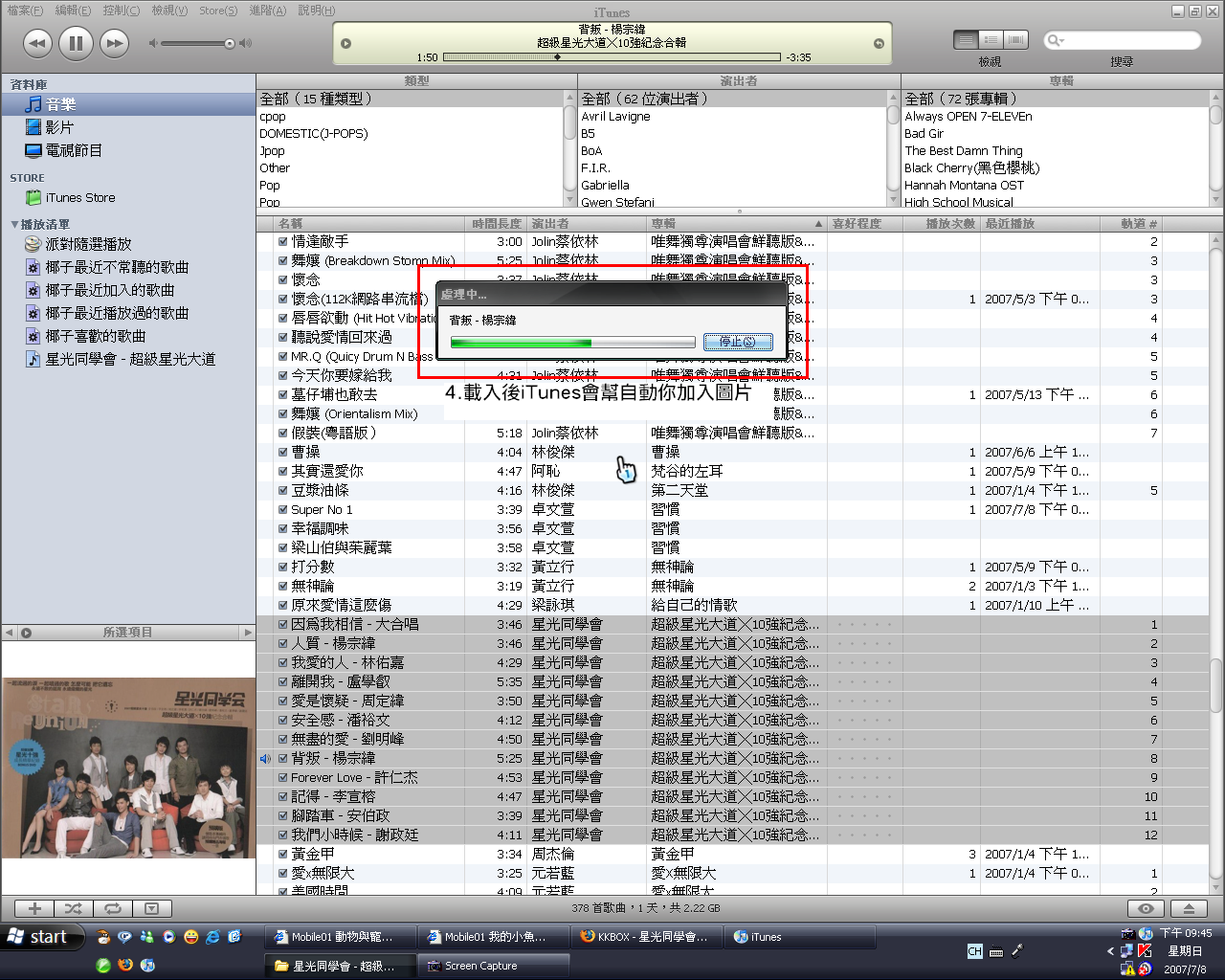Image resolution: width=1225 pixels, height=980 pixels.
Task: Sort by the 時間長度 column header
Action: pos(498,224)
